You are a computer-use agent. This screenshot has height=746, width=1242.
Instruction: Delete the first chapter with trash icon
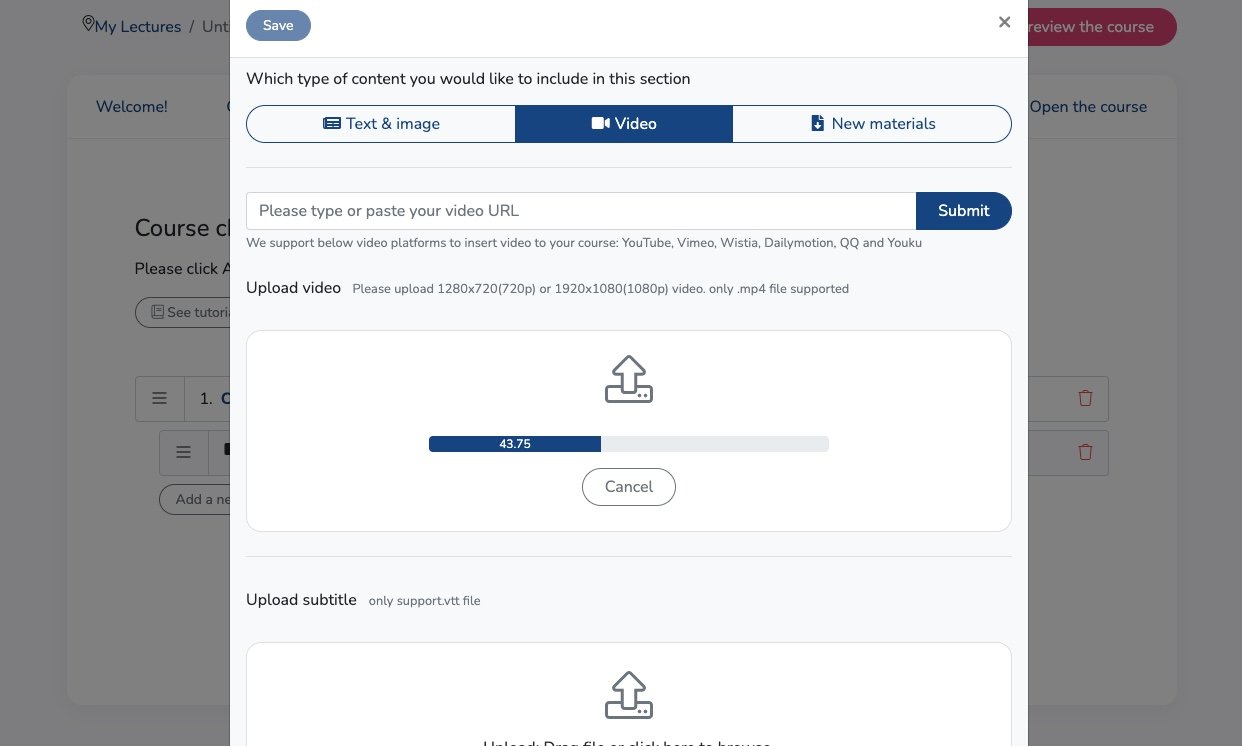point(1085,398)
